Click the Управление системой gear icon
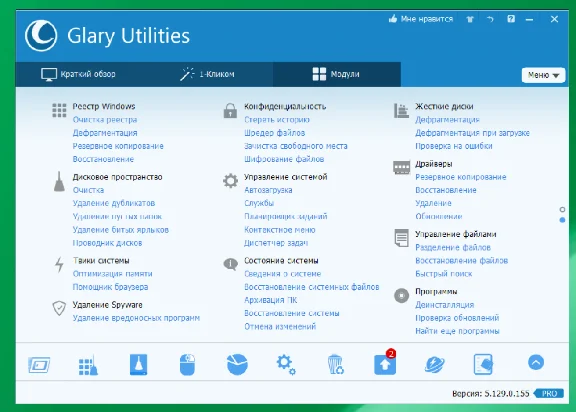Image resolution: width=576 pixels, height=412 pixels. click(230, 181)
